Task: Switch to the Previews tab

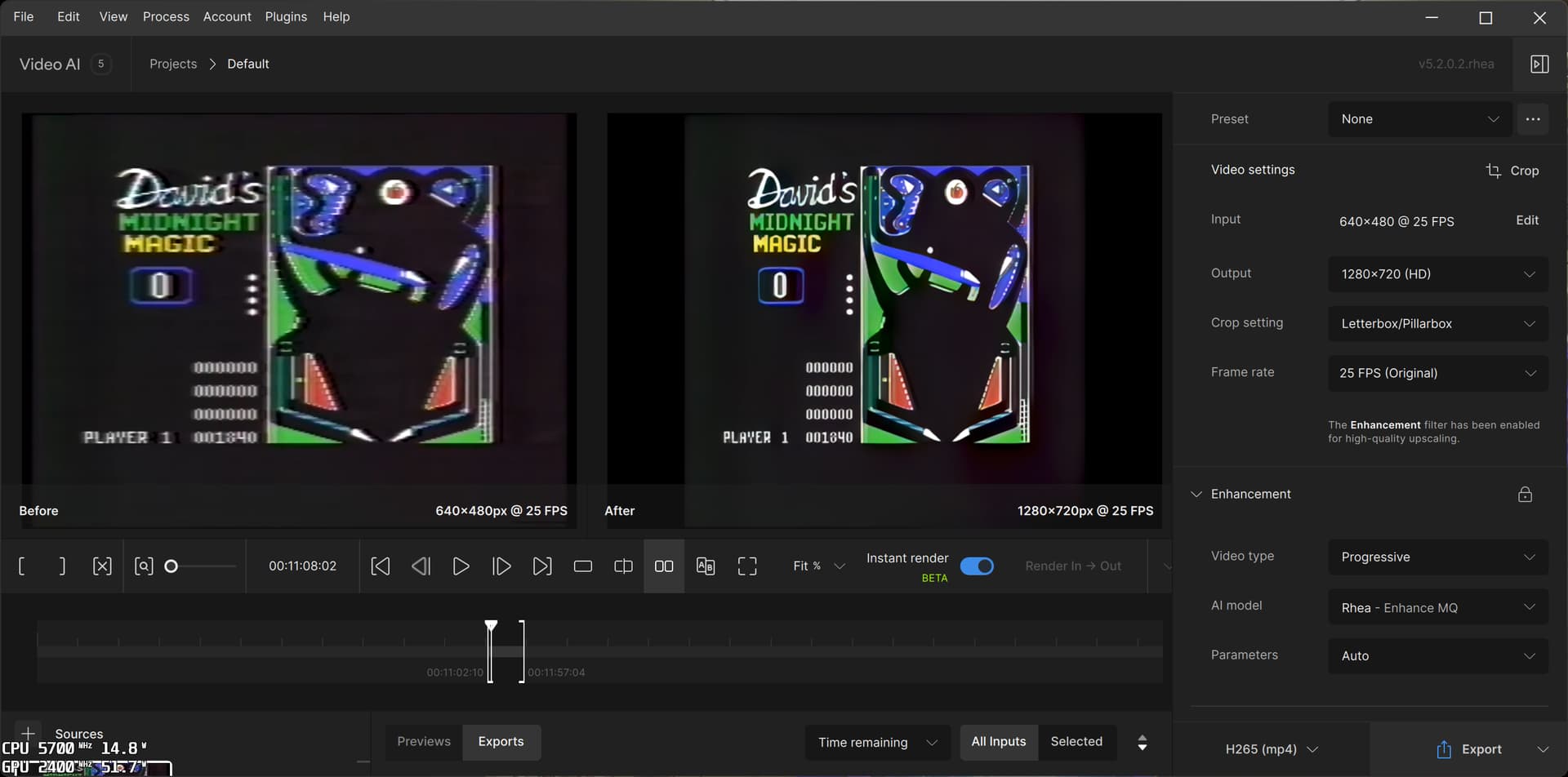Action: [424, 741]
